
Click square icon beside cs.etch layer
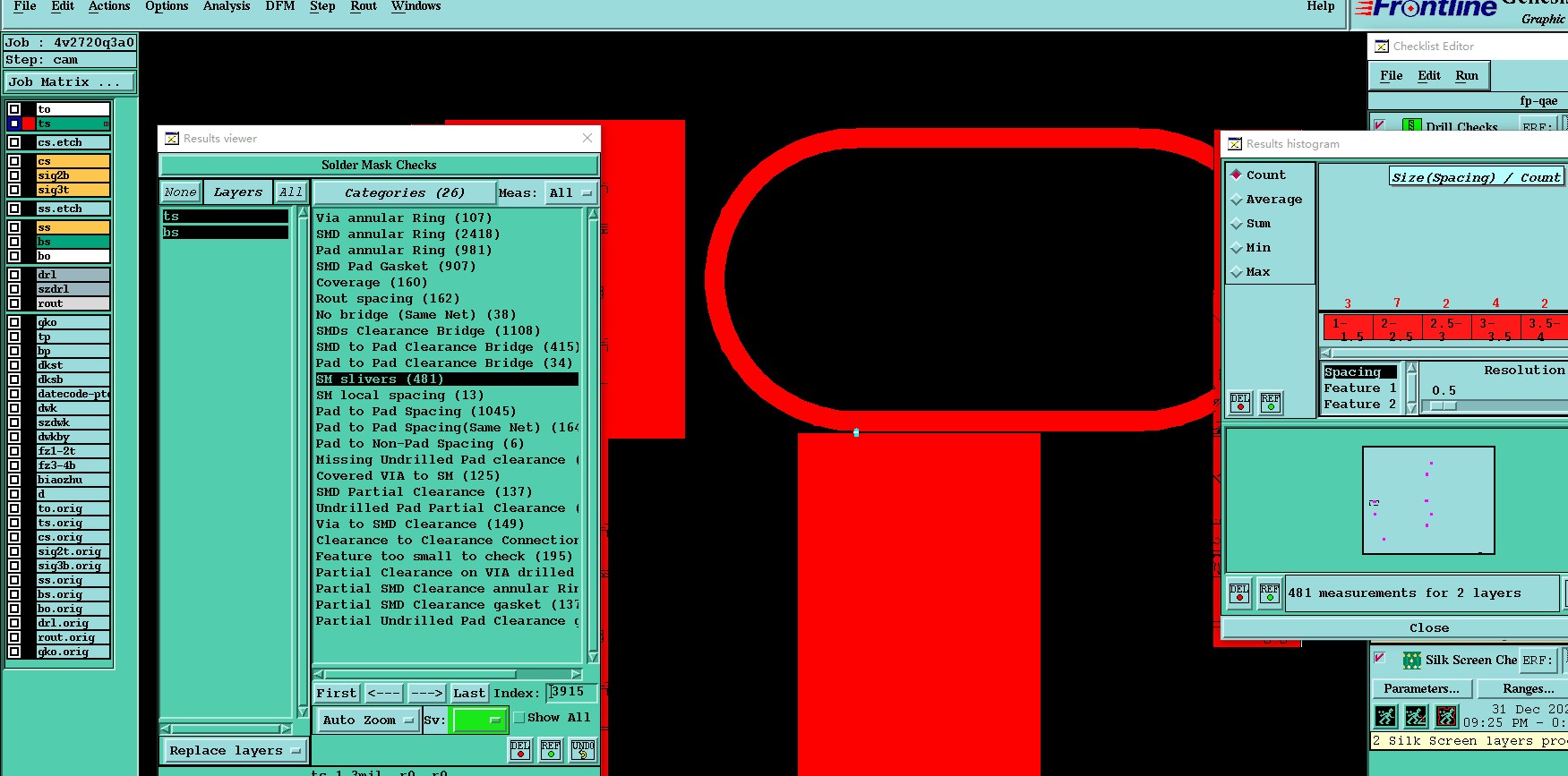pyautogui.click(x=14, y=142)
